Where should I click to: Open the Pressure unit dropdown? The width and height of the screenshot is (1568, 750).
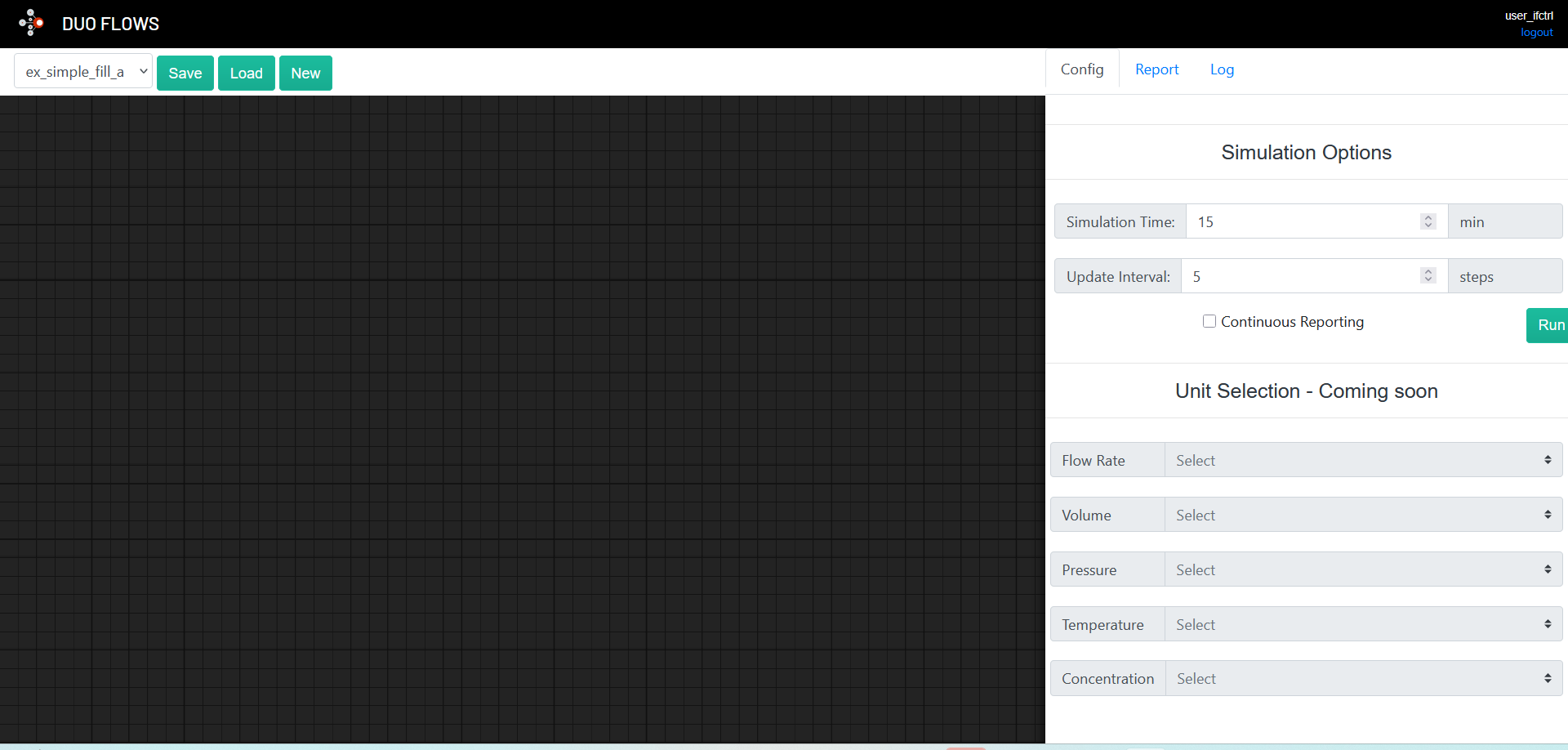coord(1363,569)
